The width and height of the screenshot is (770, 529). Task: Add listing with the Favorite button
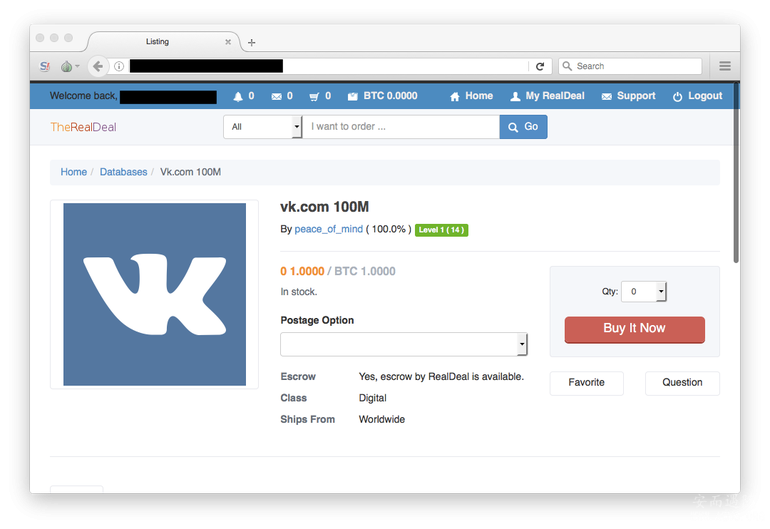tap(586, 383)
